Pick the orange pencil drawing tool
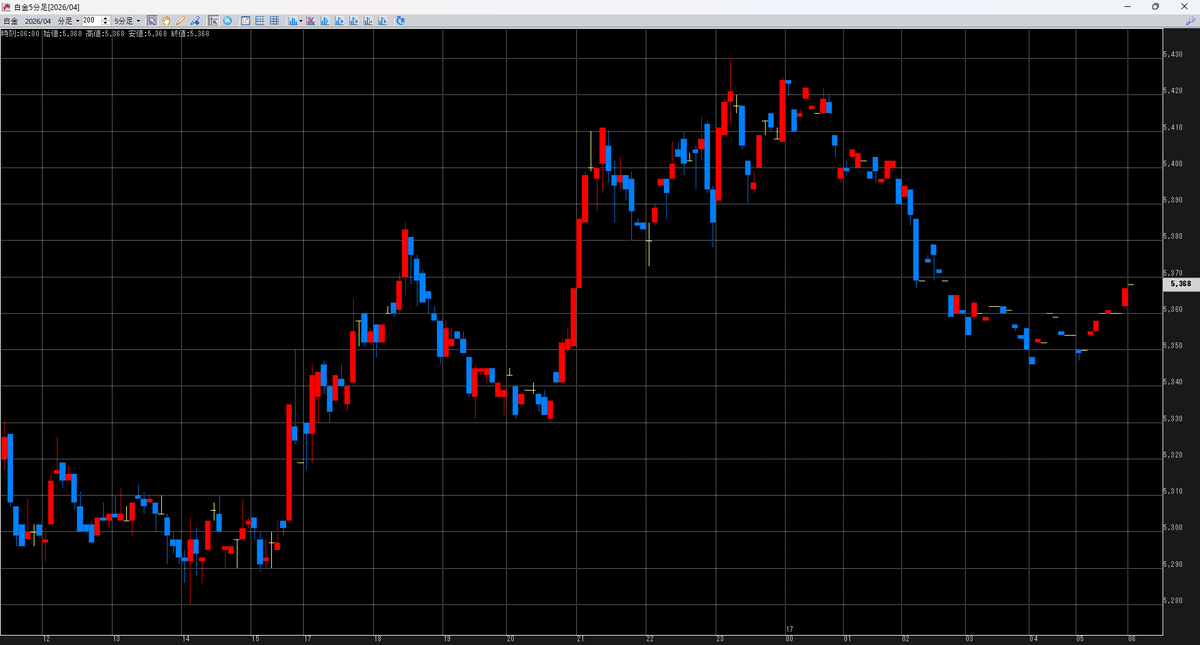Viewport: 1200px width, 645px height. 180,20
